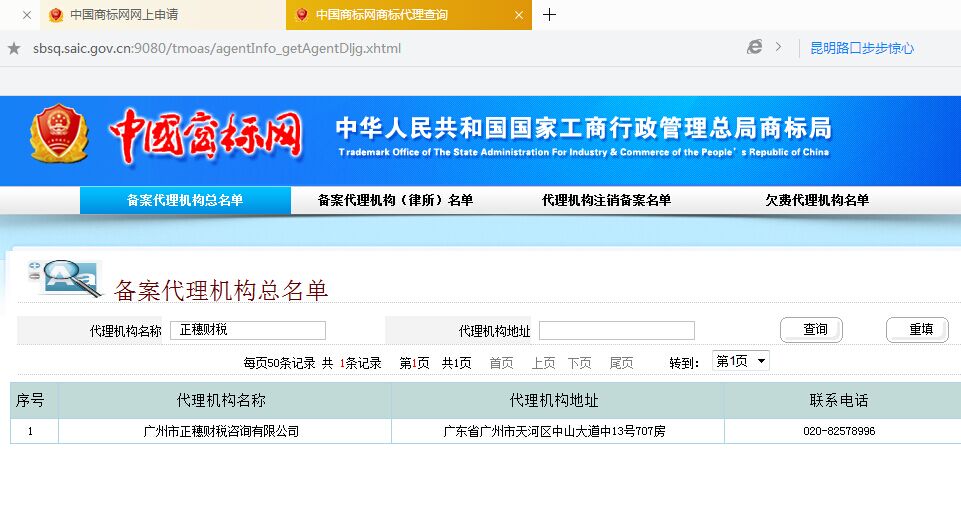
Task: Click the 尾页 pagination link
Action: click(x=621, y=363)
